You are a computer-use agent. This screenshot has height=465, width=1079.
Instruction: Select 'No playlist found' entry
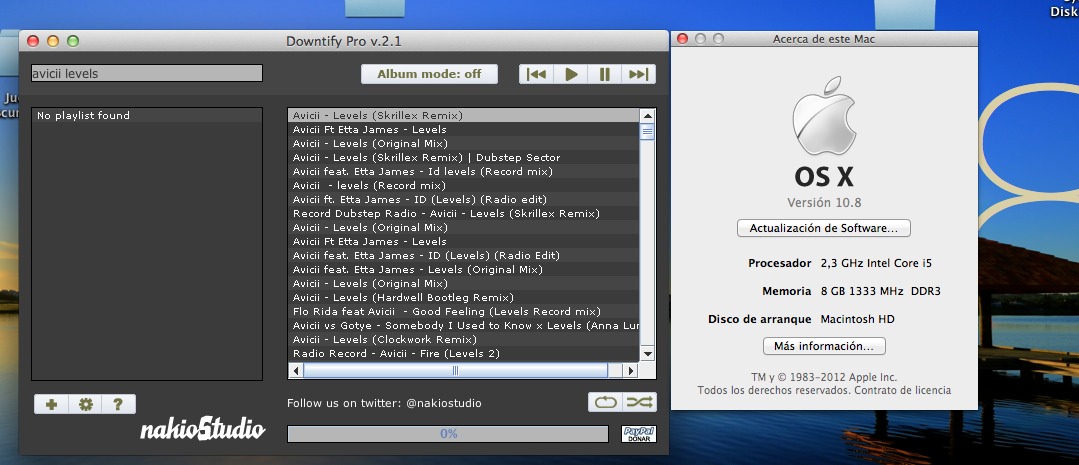(147, 116)
